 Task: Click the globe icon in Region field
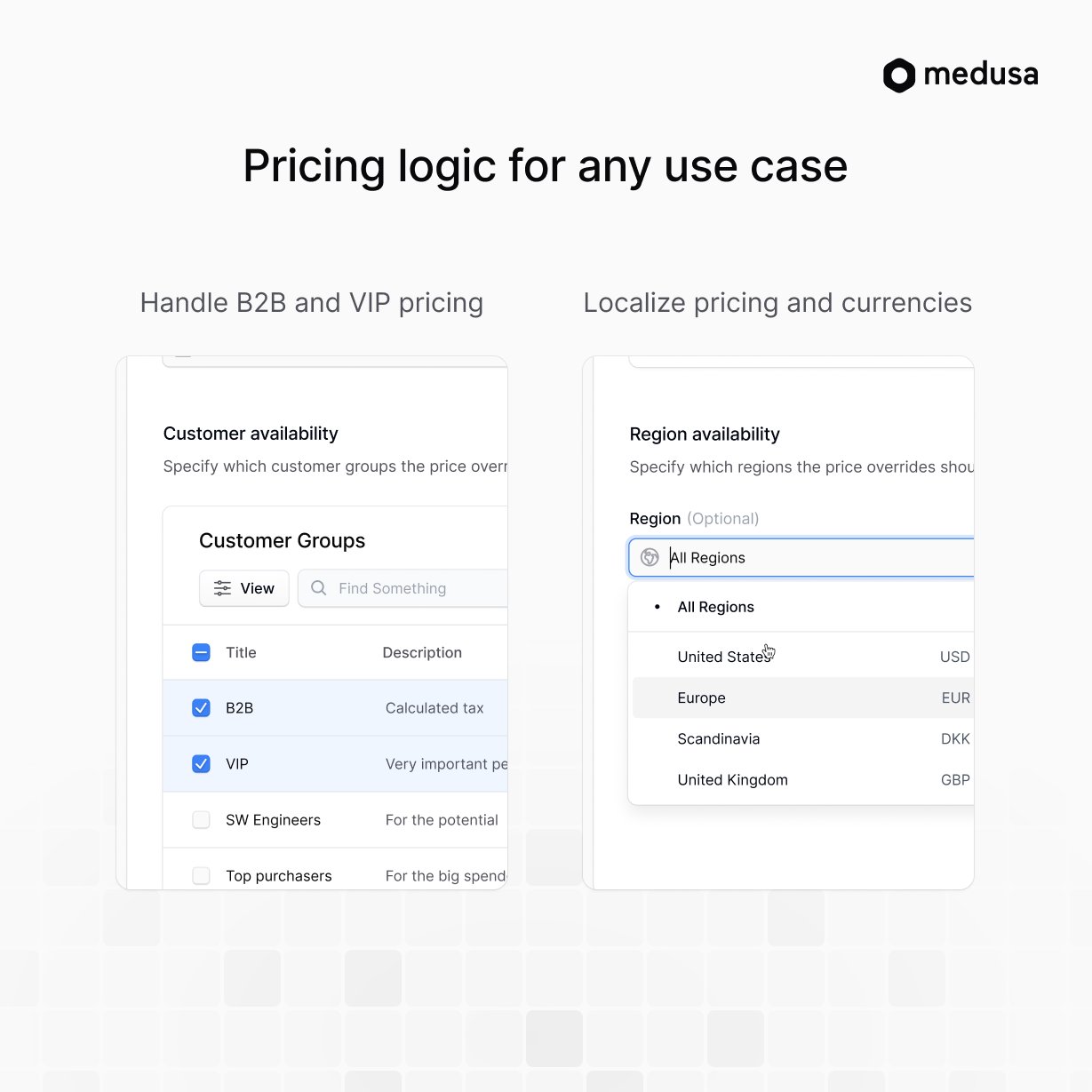click(650, 557)
